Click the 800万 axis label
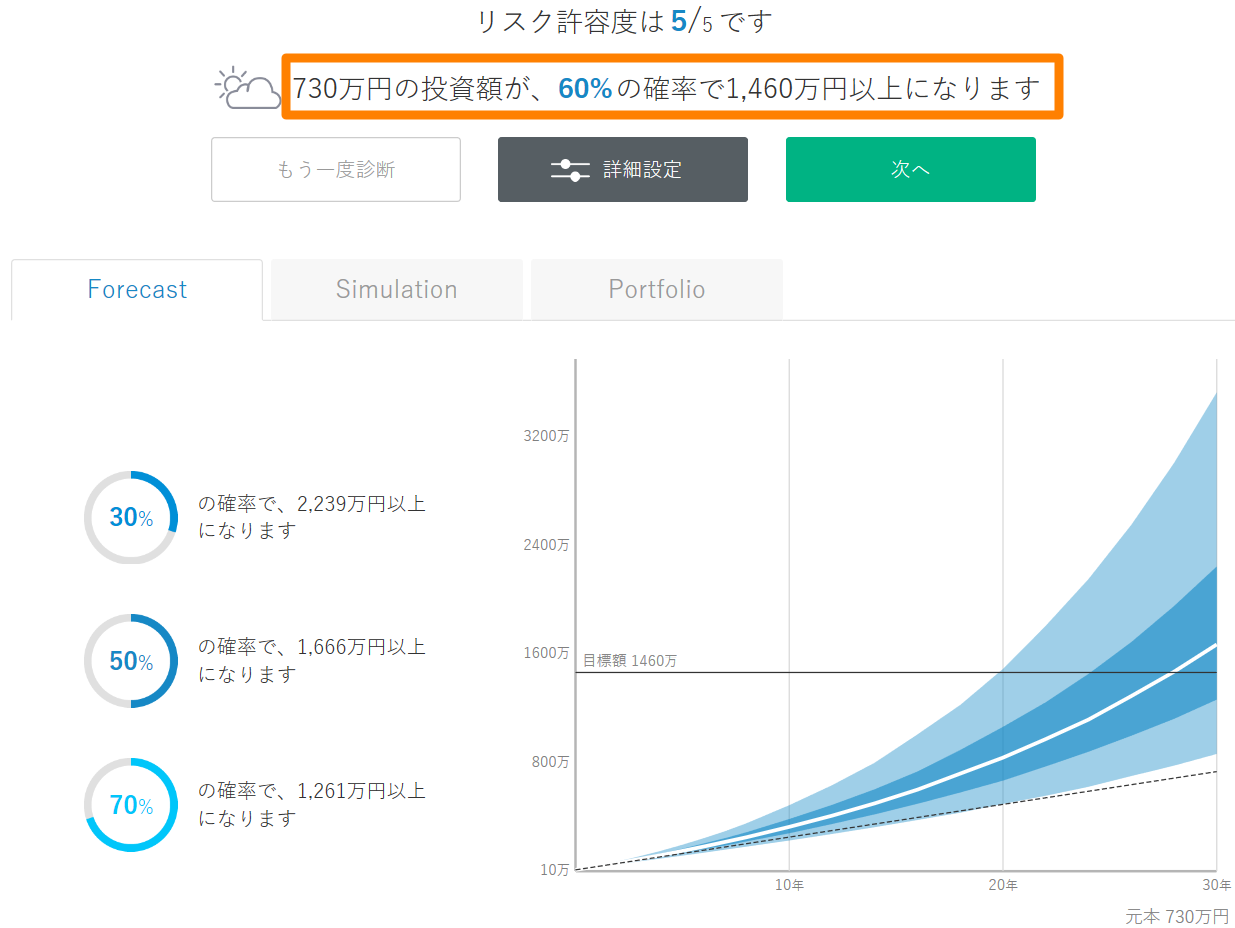Screen dimensions: 1235x928 (x=550, y=762)
